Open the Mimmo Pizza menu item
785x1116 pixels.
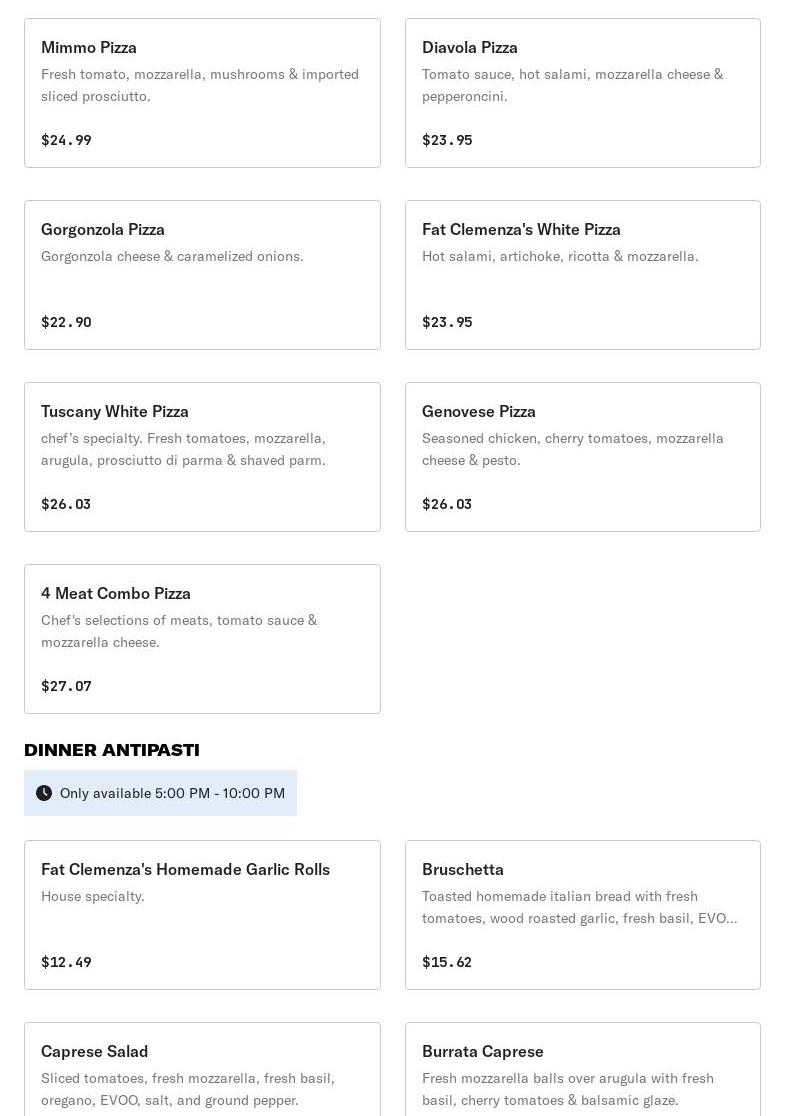click(202, 93)
